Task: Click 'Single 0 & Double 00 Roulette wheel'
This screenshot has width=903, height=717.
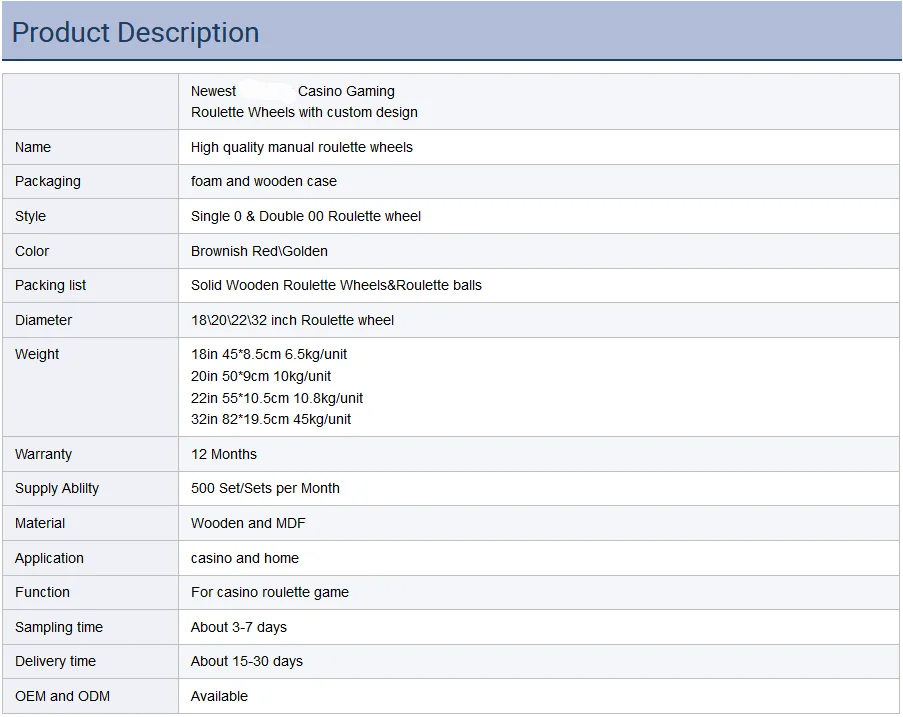Action: coord(306,216)
